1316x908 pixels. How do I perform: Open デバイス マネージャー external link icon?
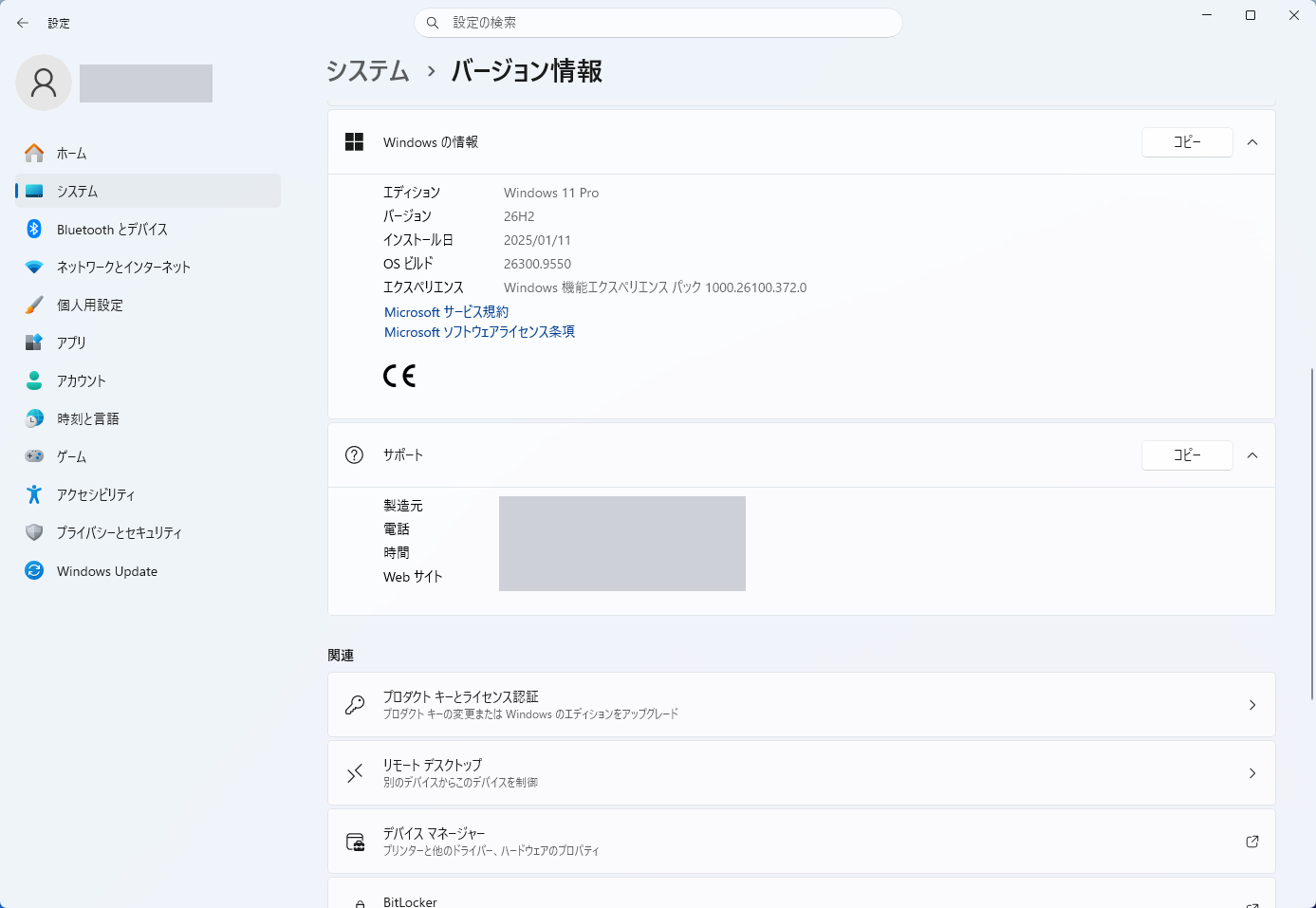point(1252,842)
